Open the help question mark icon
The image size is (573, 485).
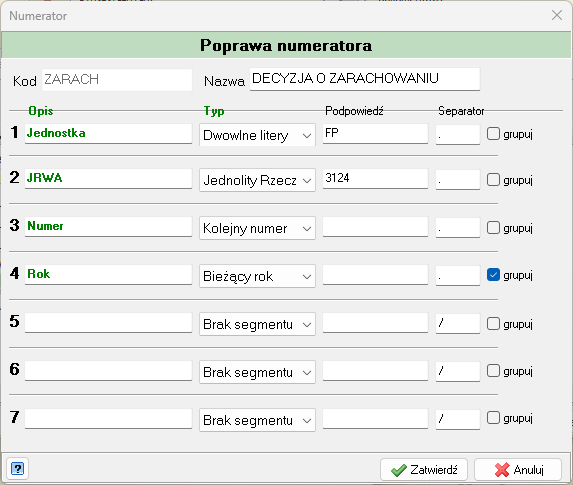[17, 468]
